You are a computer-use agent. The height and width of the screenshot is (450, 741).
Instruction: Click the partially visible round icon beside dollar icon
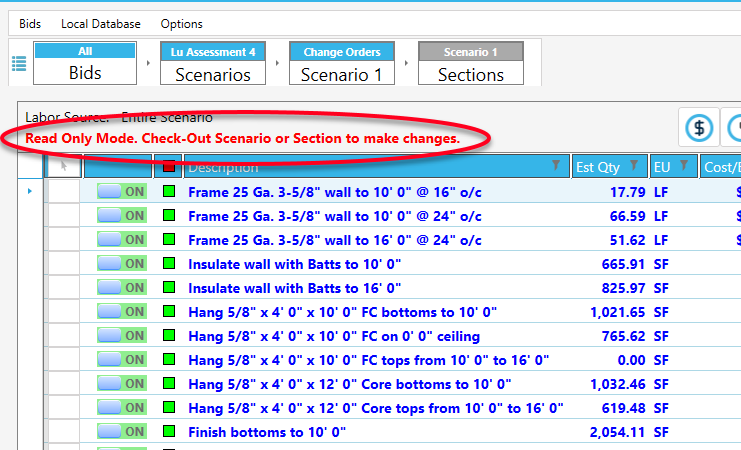[735, 128]
